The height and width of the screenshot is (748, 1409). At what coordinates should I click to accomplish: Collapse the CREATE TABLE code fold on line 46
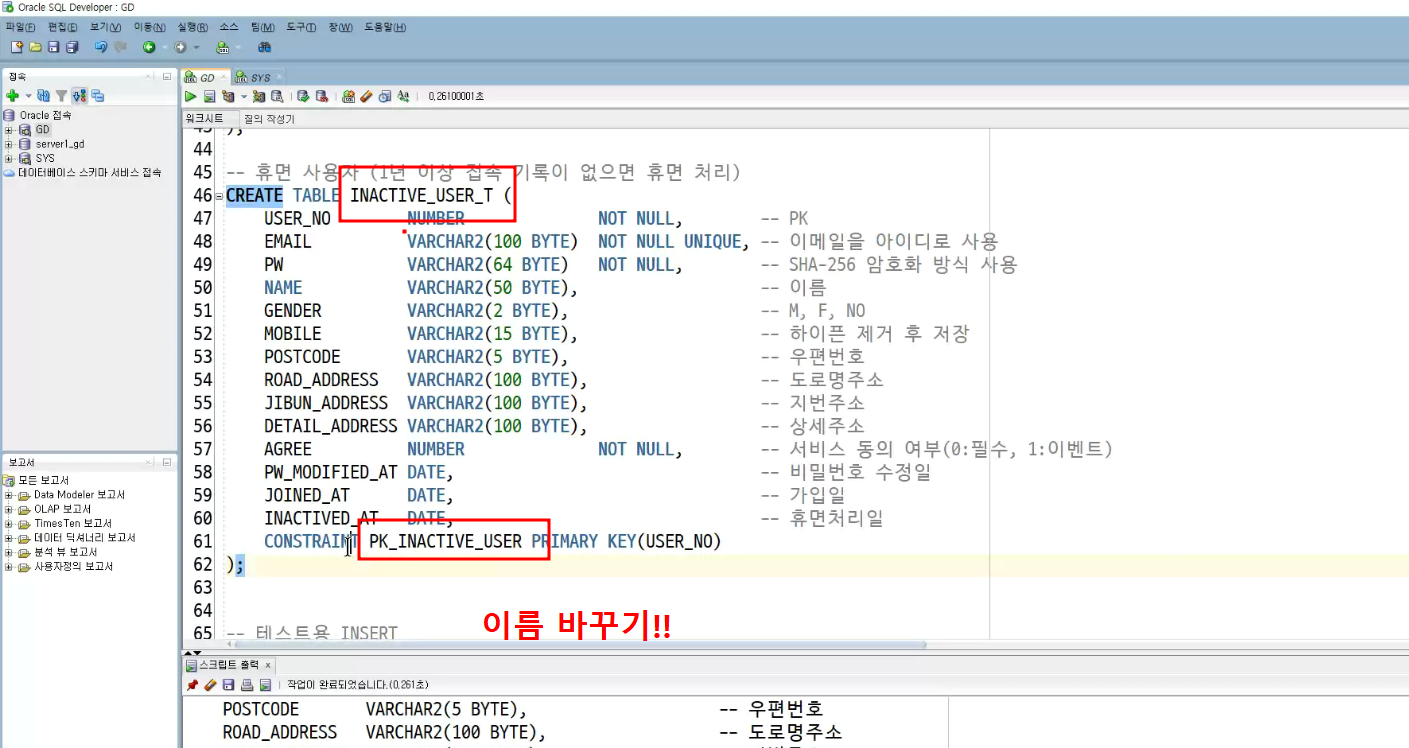point(219,196)
